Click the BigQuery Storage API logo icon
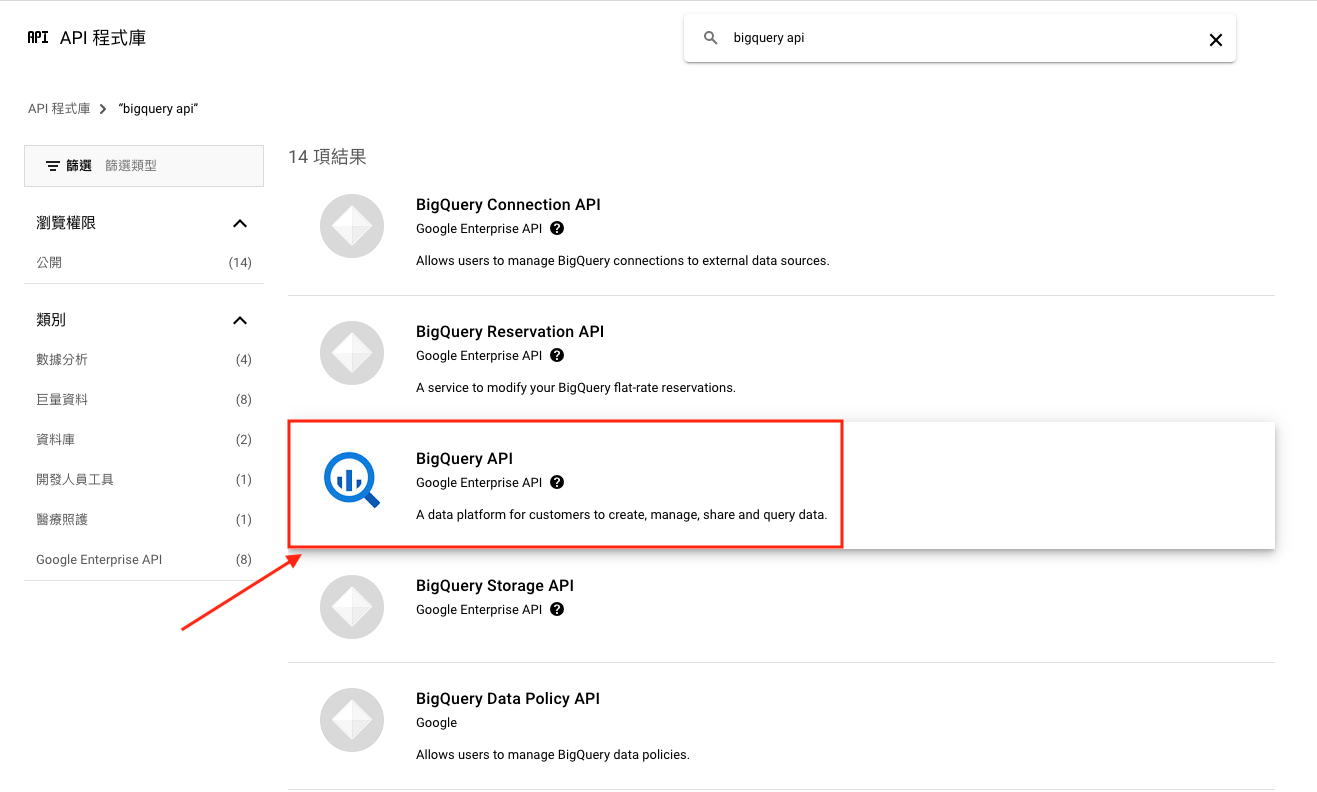Image resolution: width=1317 pixels, height=792 pixels. tap(352, 608)
